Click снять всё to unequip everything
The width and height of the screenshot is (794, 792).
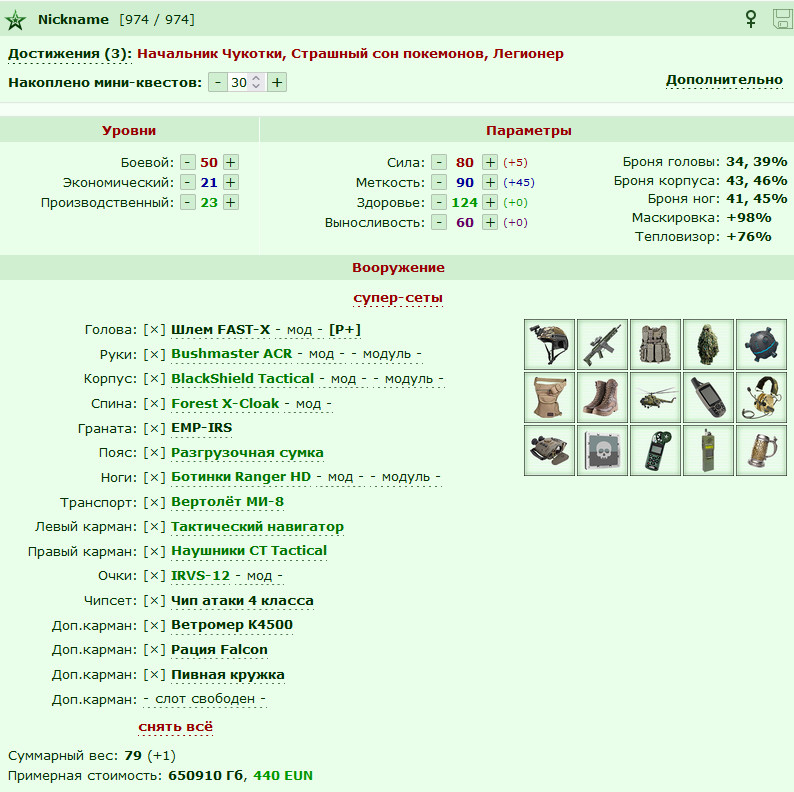(176, 727)
